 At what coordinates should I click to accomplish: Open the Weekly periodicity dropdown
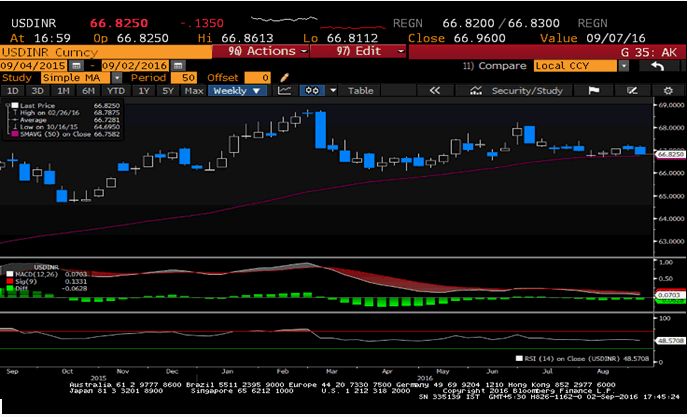tap(237, 91)
